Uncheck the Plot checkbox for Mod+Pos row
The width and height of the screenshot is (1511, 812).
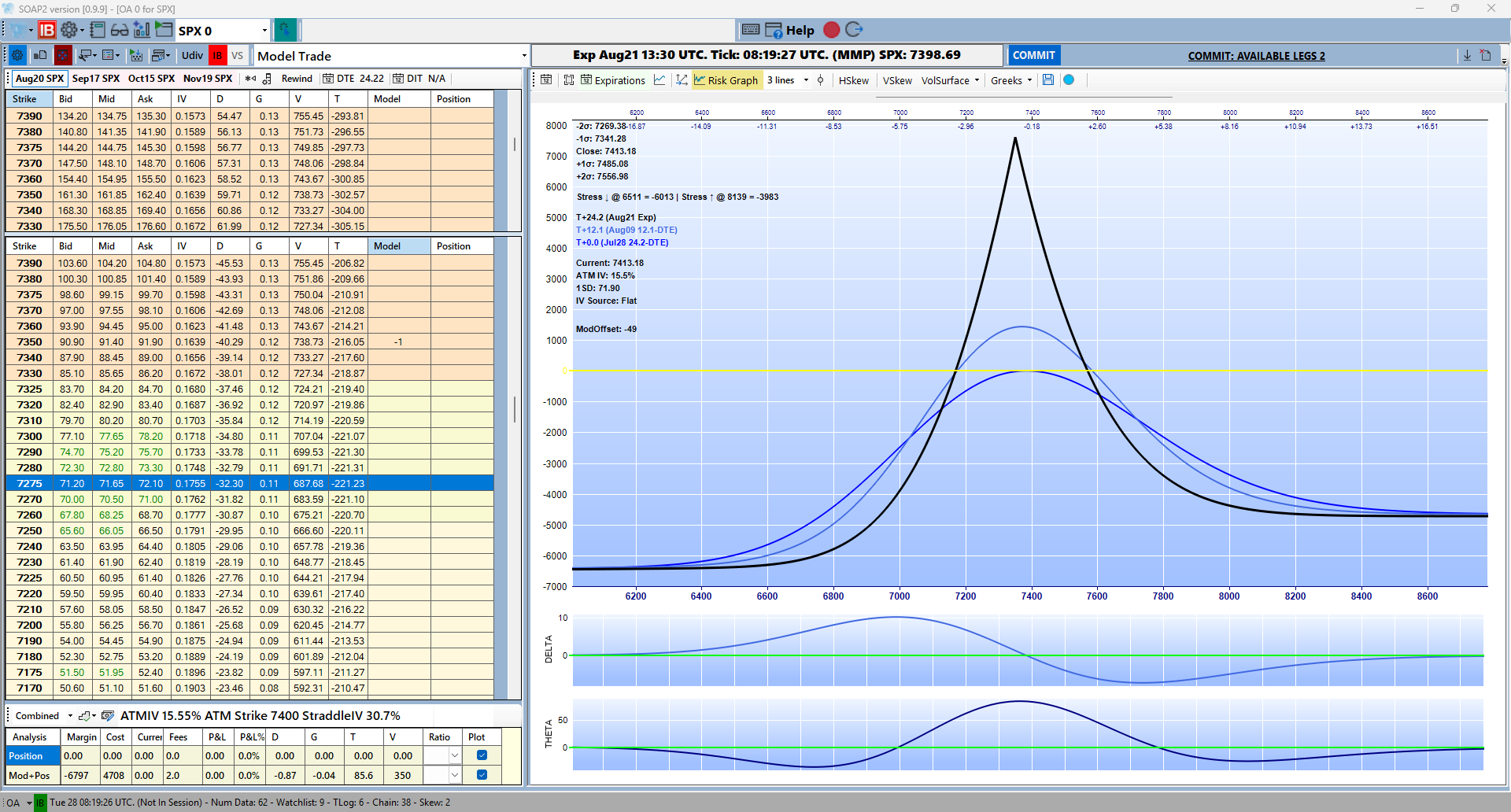click(482, 775)
